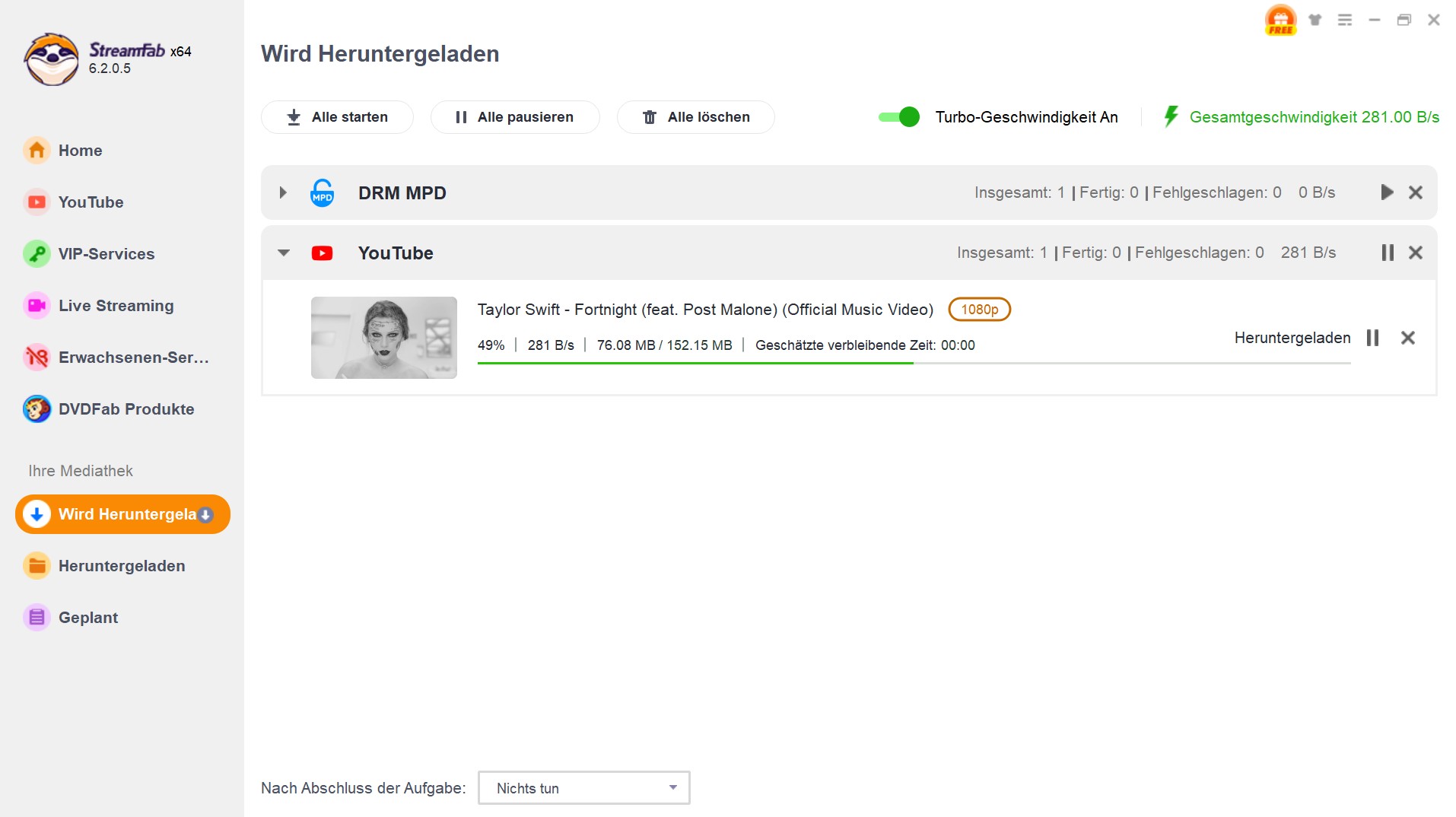Click the 76.08 MB / 152.15 MB size text
The height and width of the screenshot is (817, 1456).
[664, 345]
